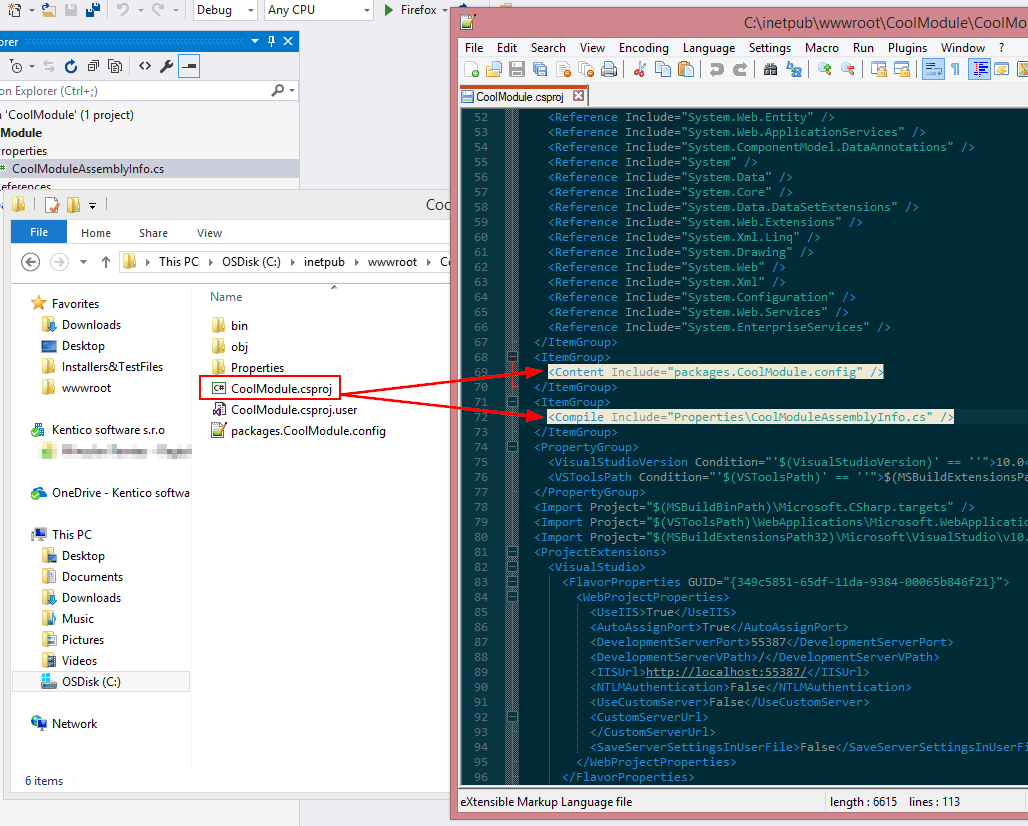Viewport: 1028px width, 826px height.
Task: Switch to File Explorer View tab
Action: tap(209, 233)
